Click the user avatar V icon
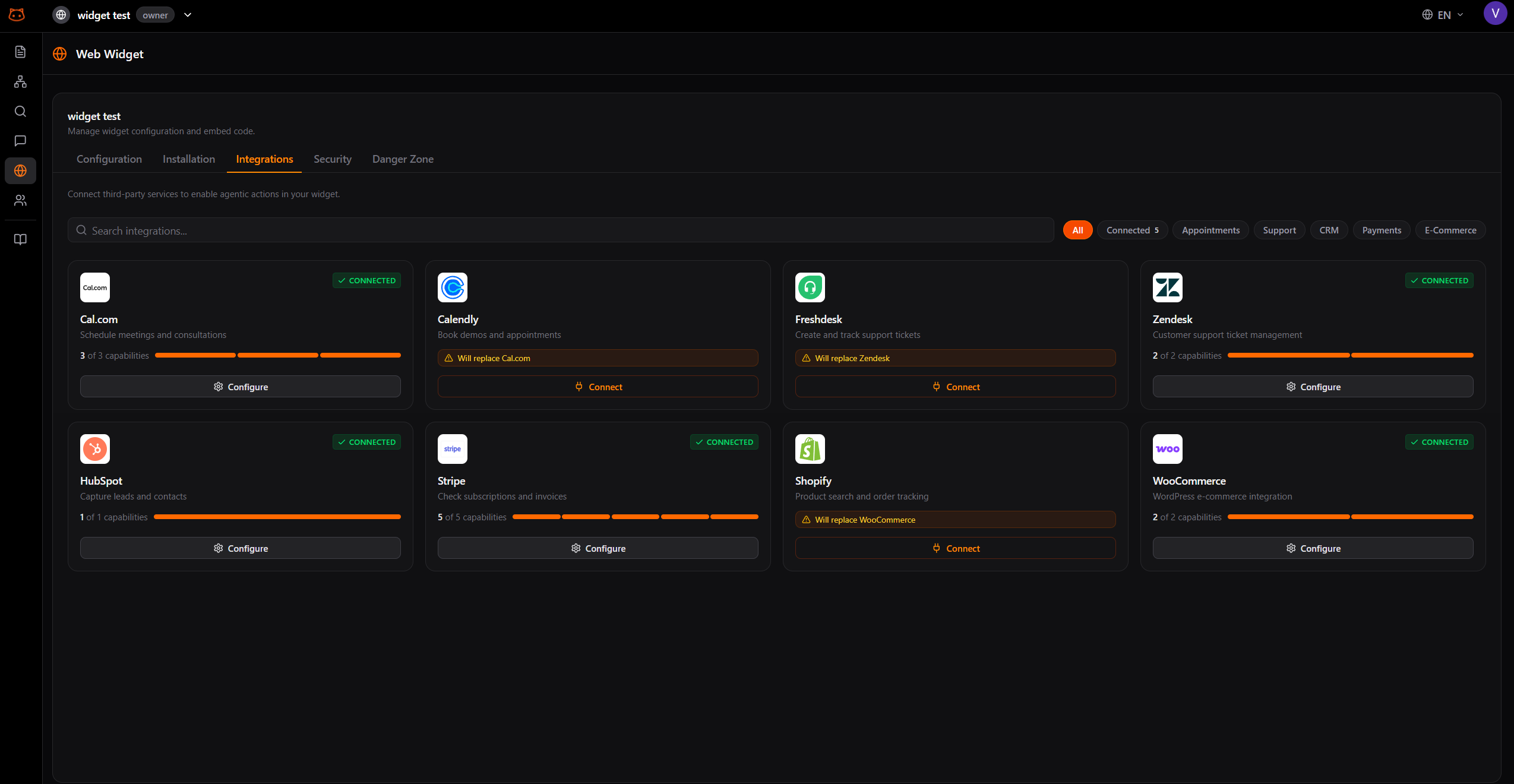The width and height of the screenshot is (1514, 784). point(1495,13)
